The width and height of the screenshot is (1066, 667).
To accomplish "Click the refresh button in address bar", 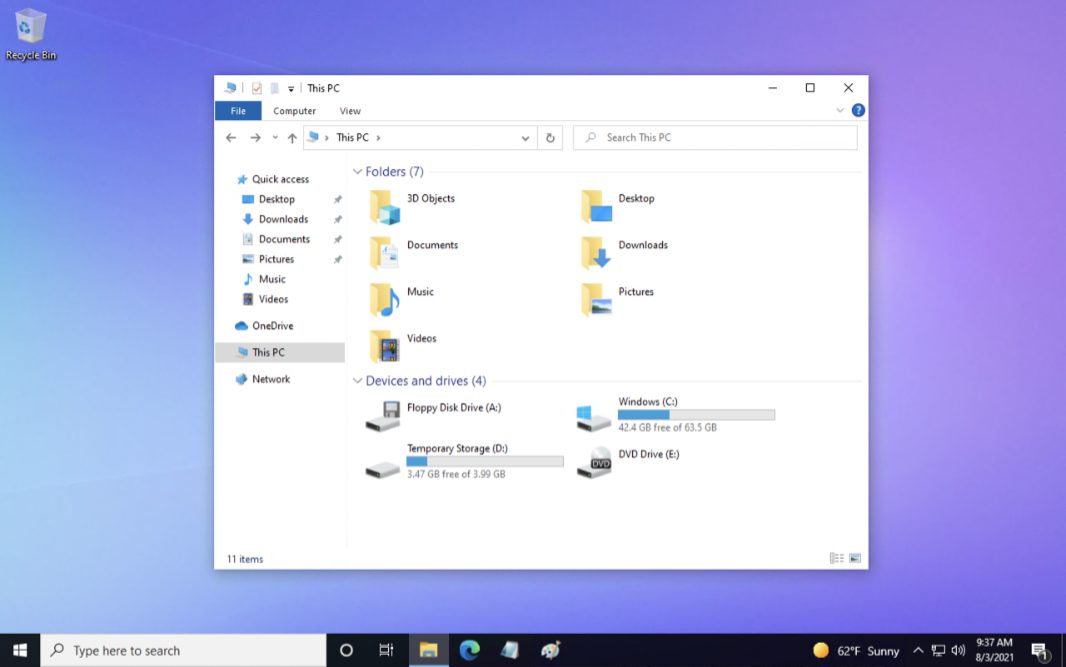I will point(550,138).
